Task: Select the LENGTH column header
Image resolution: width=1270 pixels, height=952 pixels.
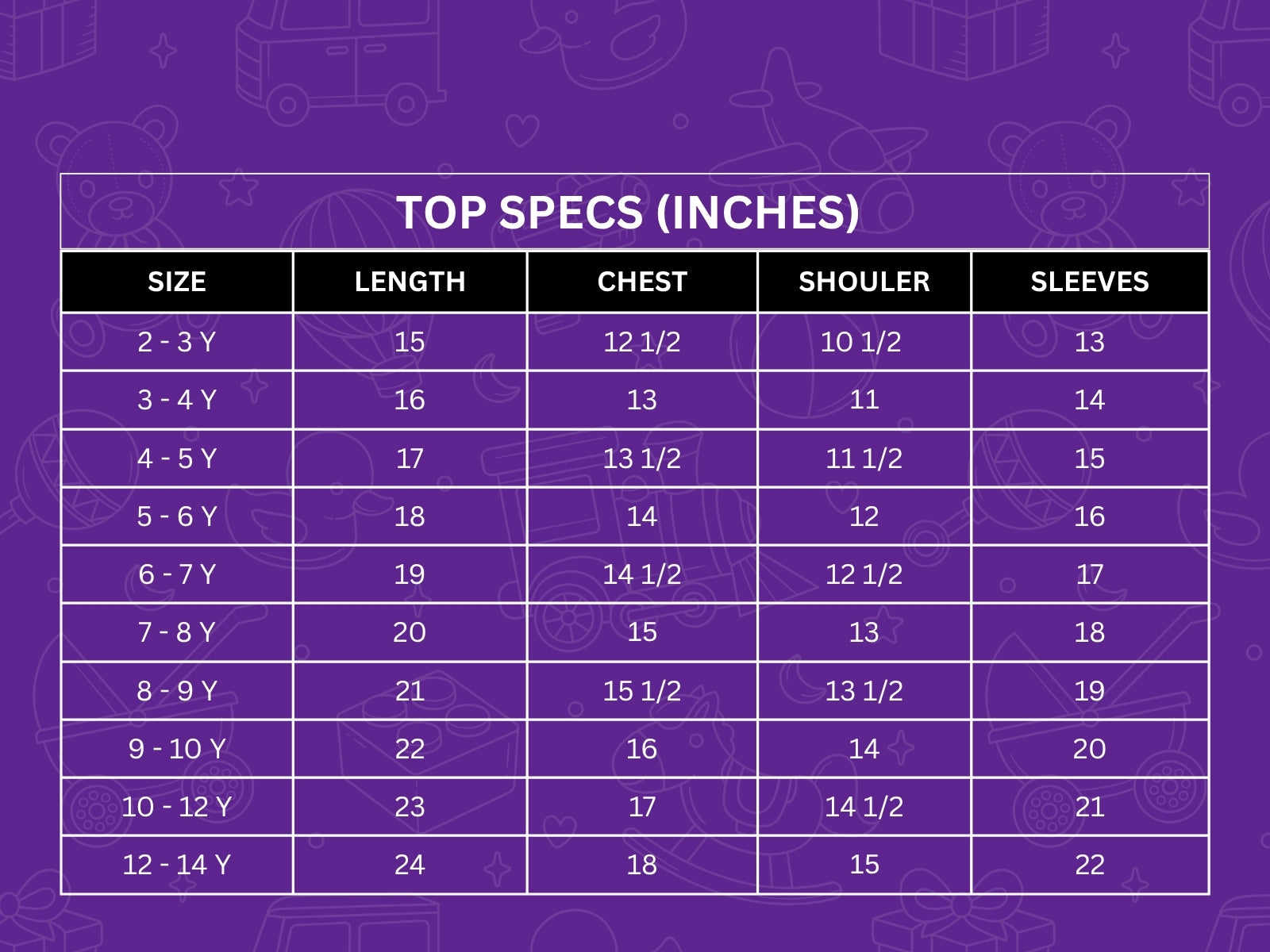Action: (410, 282)
